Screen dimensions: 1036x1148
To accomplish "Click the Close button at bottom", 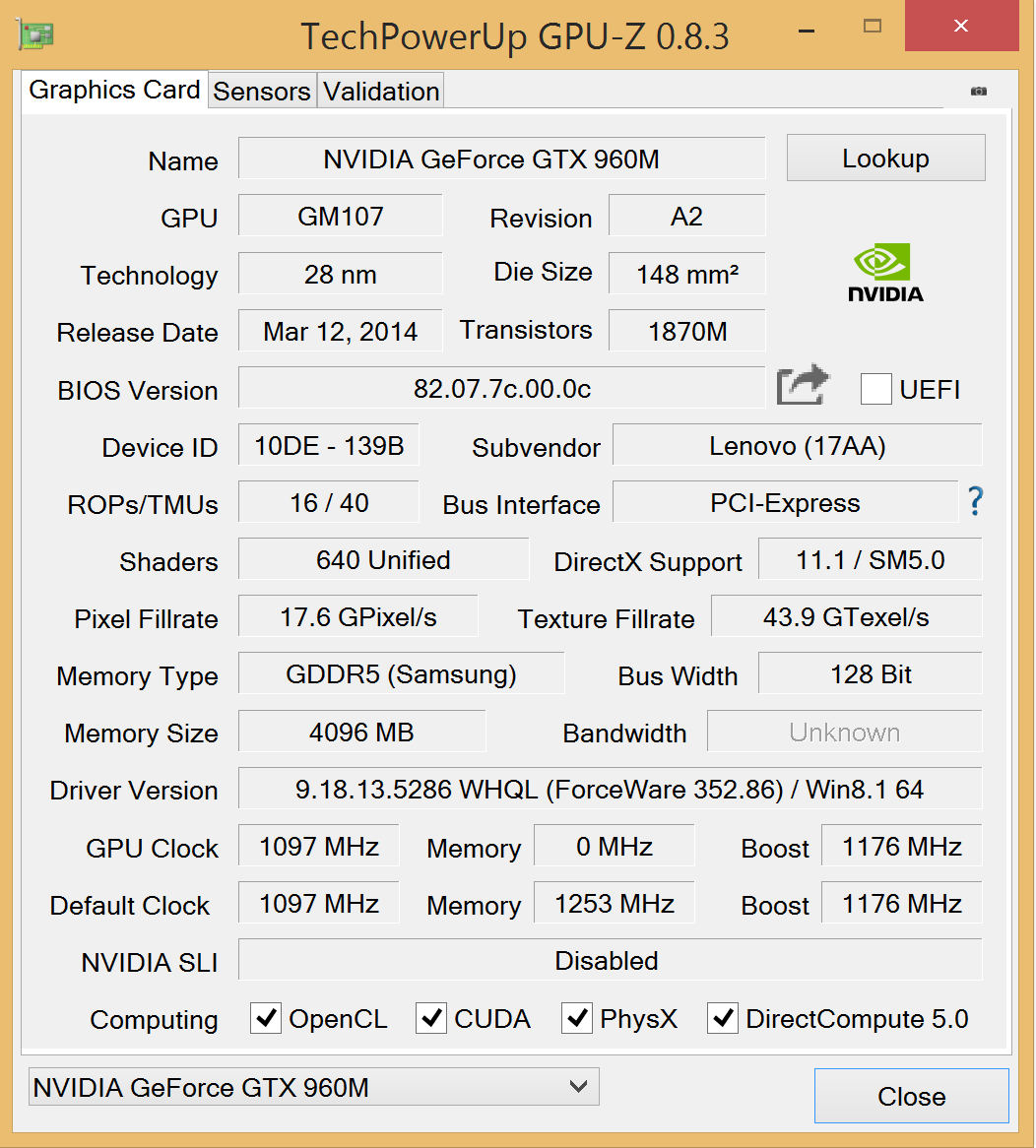I will click(x=911, y=1096).
